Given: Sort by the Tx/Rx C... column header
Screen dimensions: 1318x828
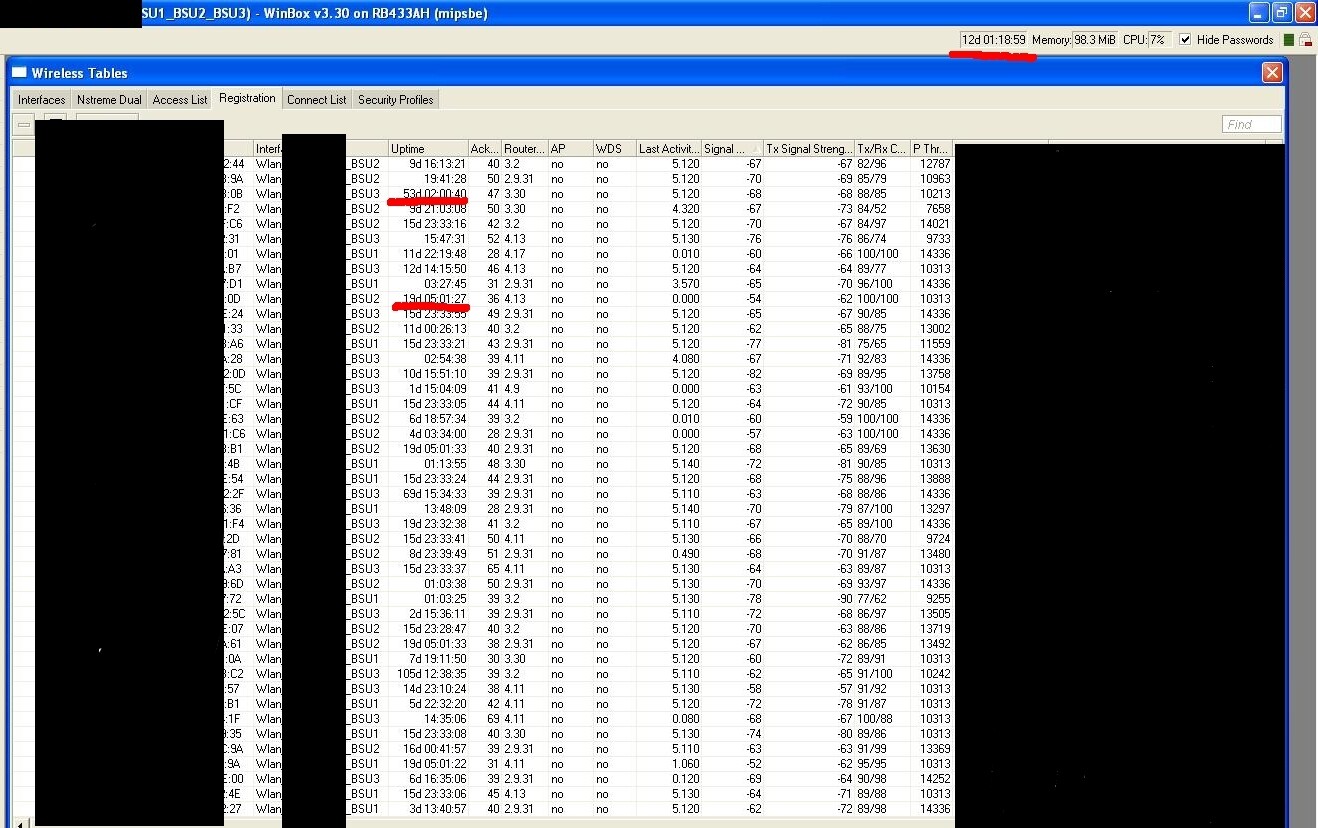Looking at the screenshot, I should (x=882, y=149).
